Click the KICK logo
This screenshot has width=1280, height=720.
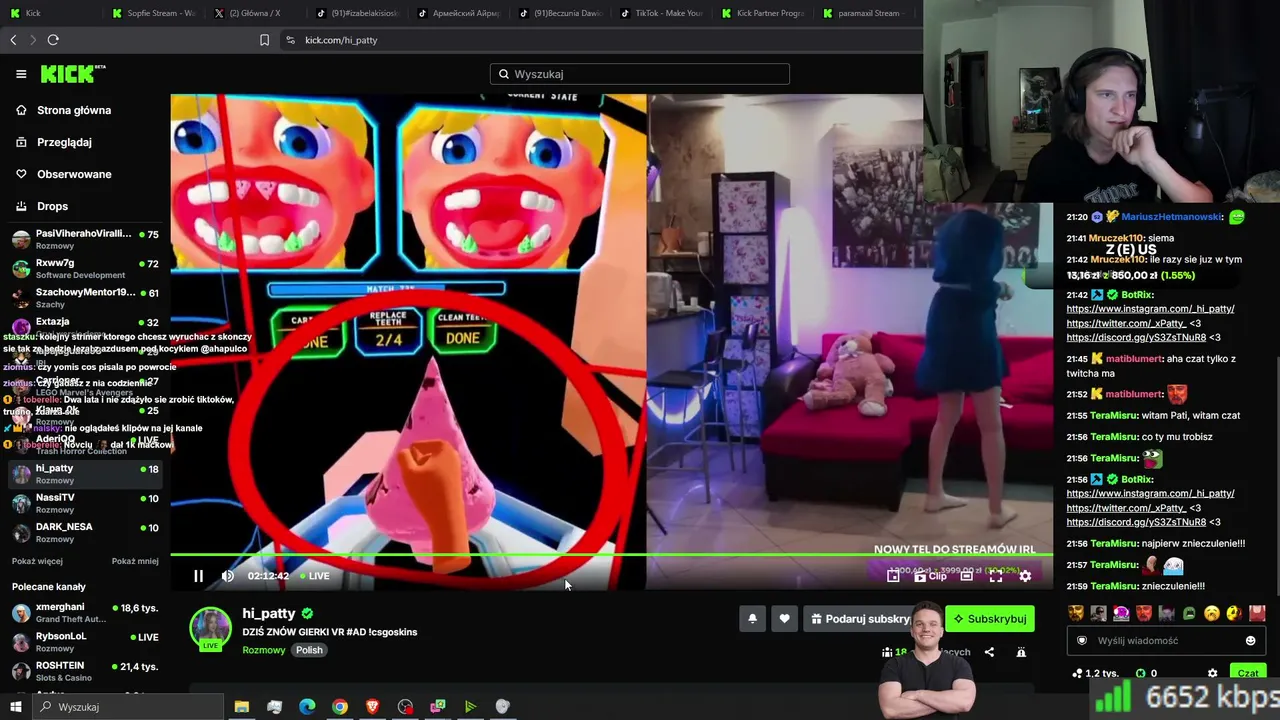(72, 74)
